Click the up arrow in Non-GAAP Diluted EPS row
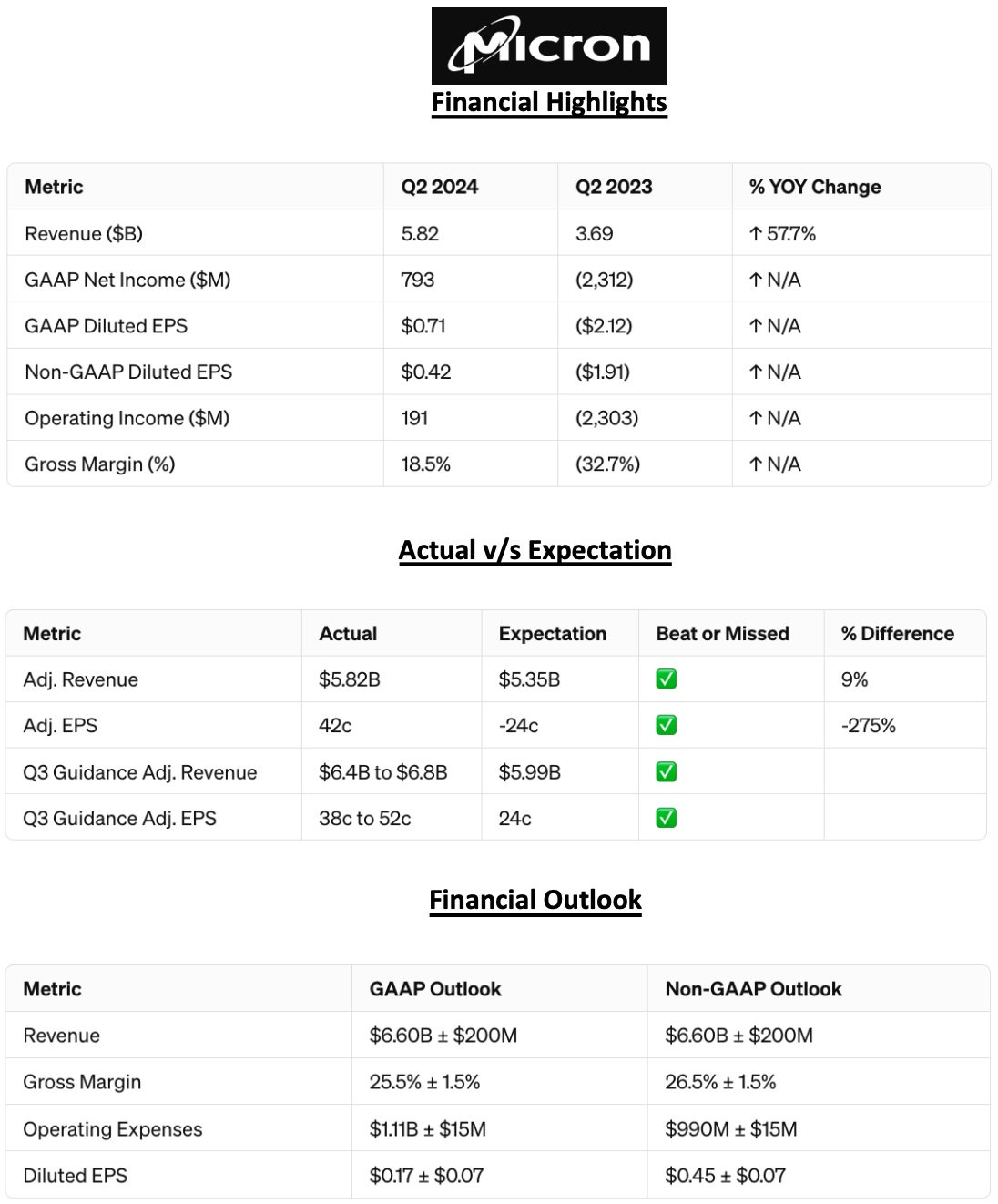 [x=756, y=372]
